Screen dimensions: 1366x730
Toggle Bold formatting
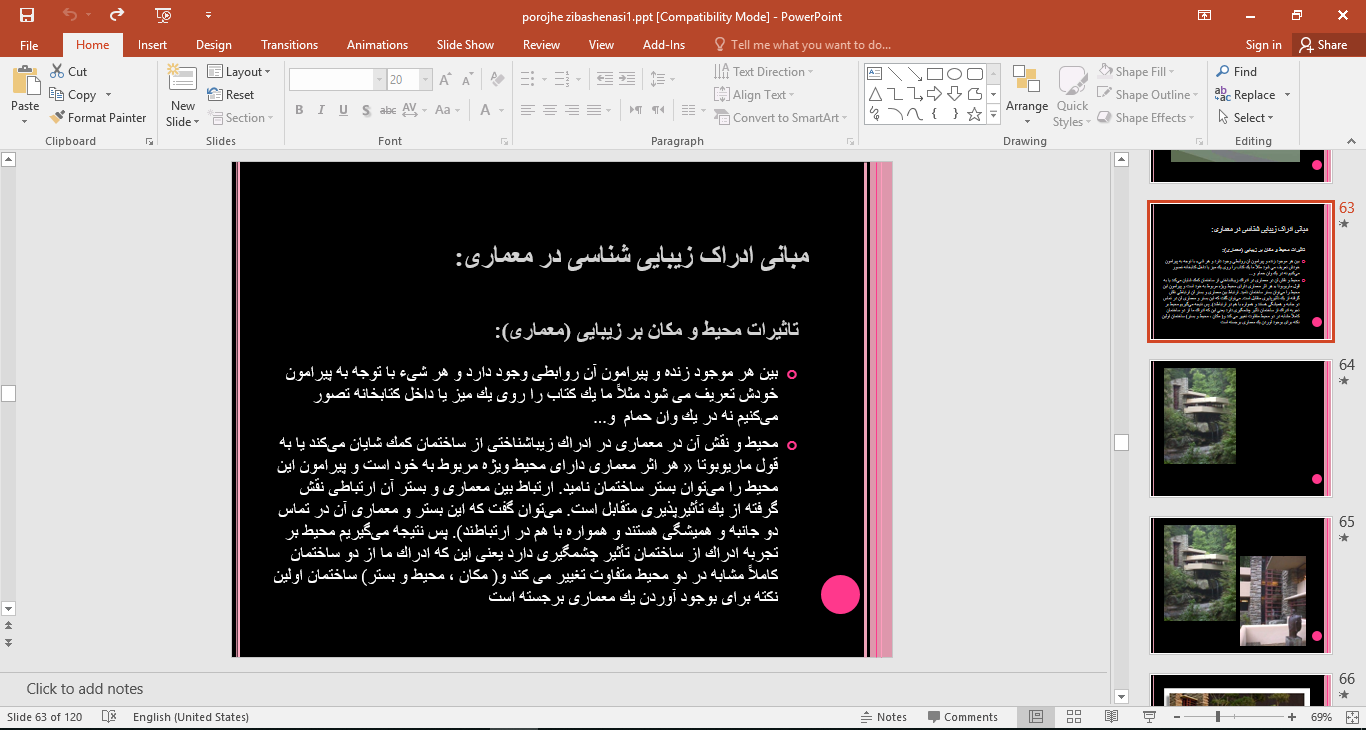coord(299,110)
